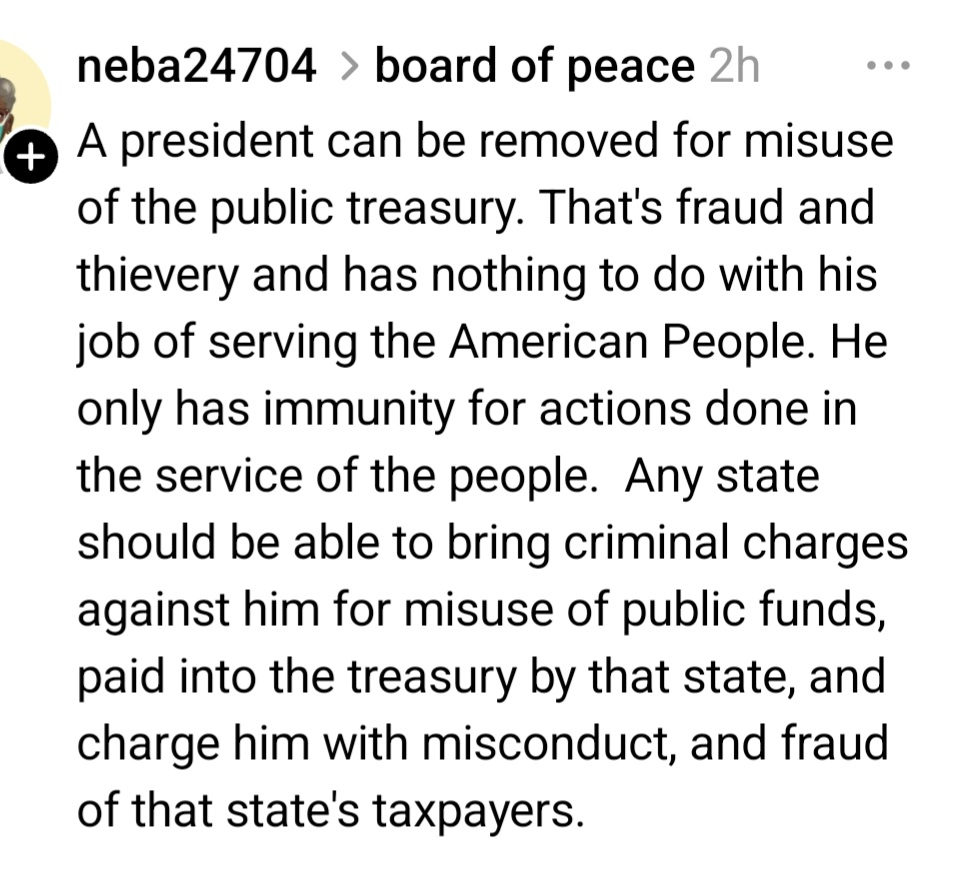The height and width of the screenshot is (873, 965).
Task: Select the line beginning "A president can be removed"
Action: [x=484, y=141]
